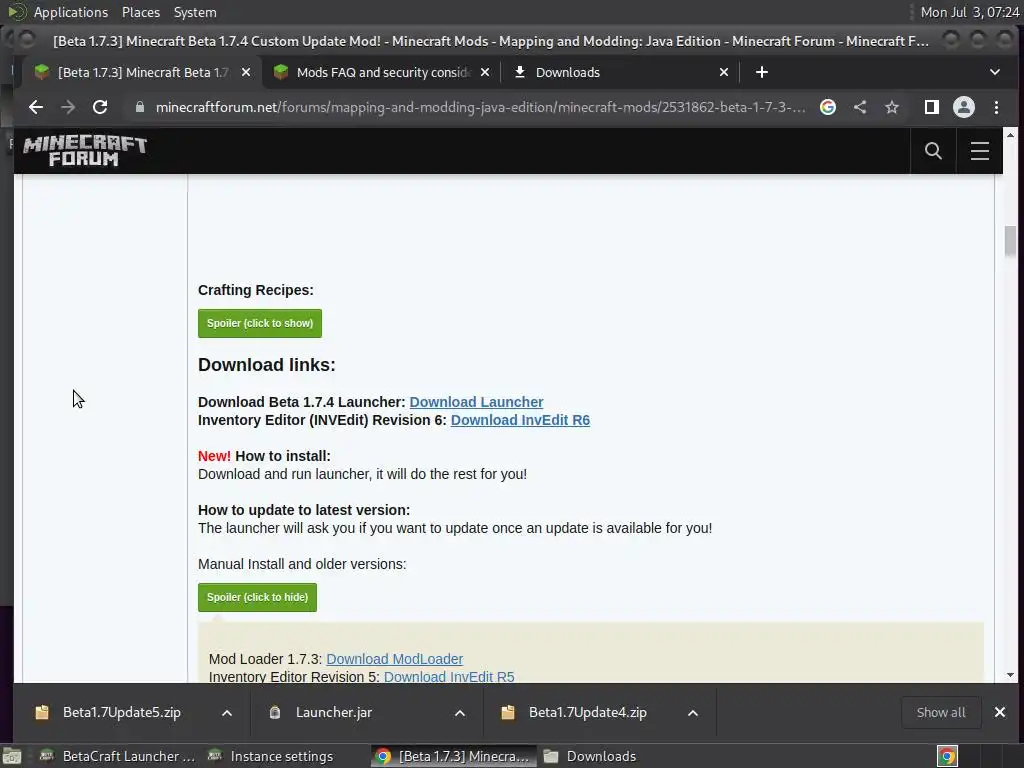1024x768 pixels.
Task: Dismiss the downloads shelf
Action: pos(1000,712)
